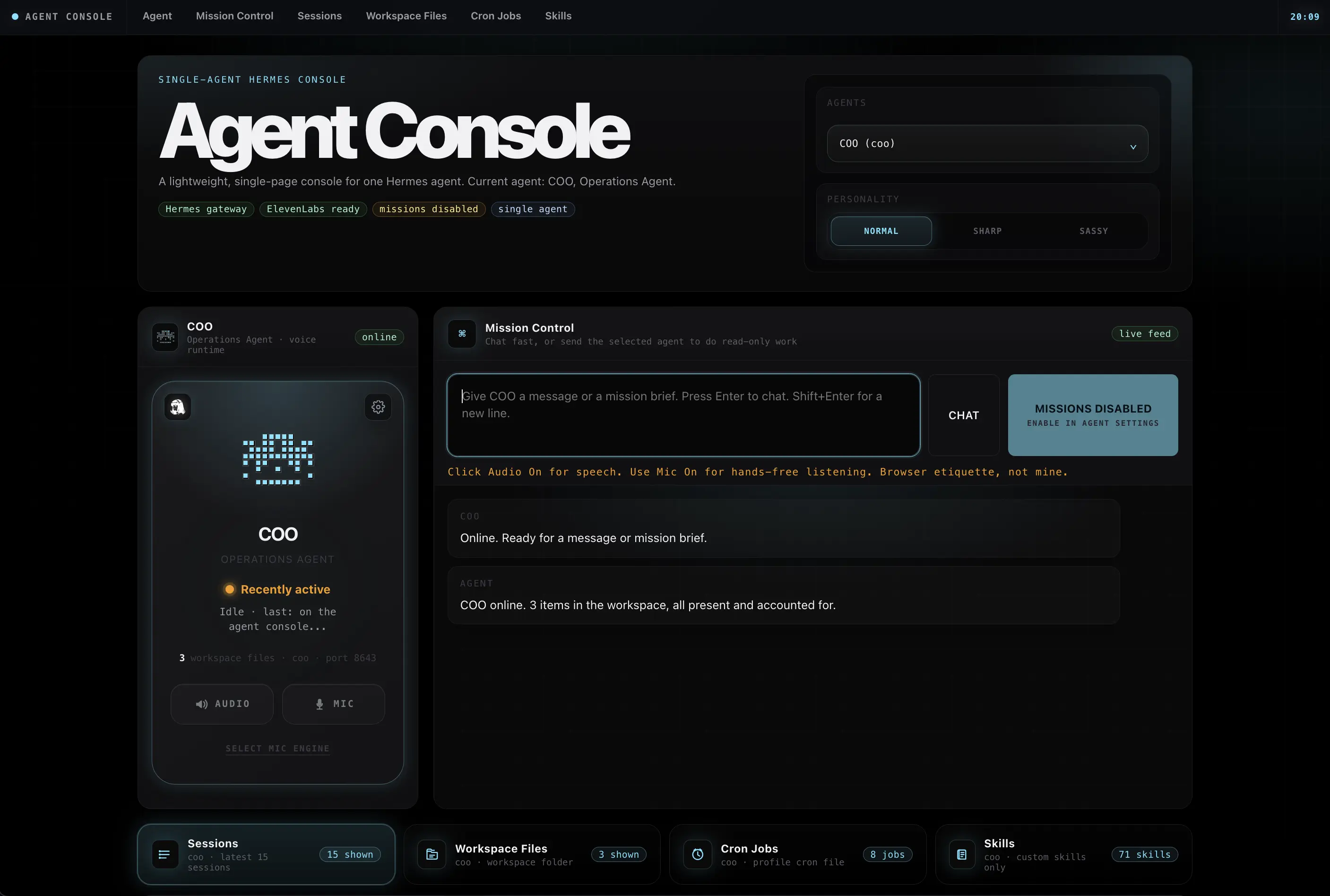Click the 3 shown badge
The width and height of the screenshot is (1330, 896).
click(x=618, y=854)
